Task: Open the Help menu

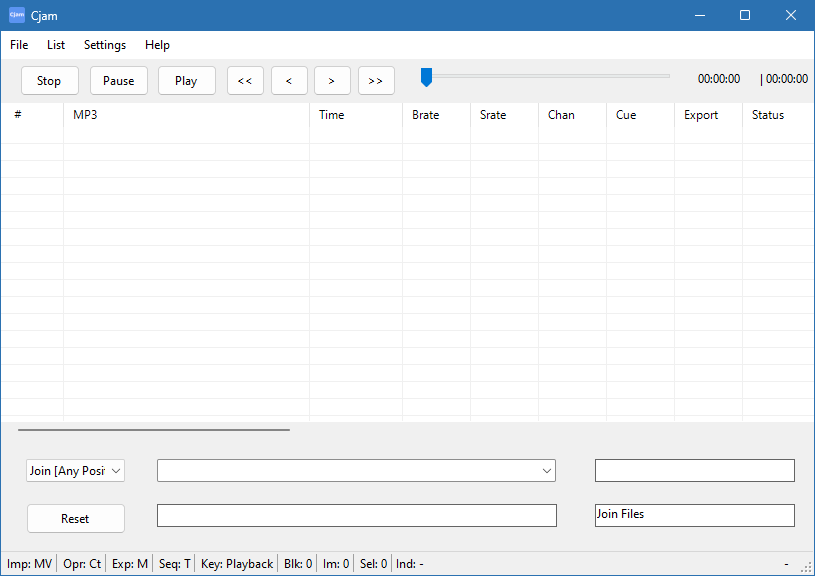Action: coord(157,44)
